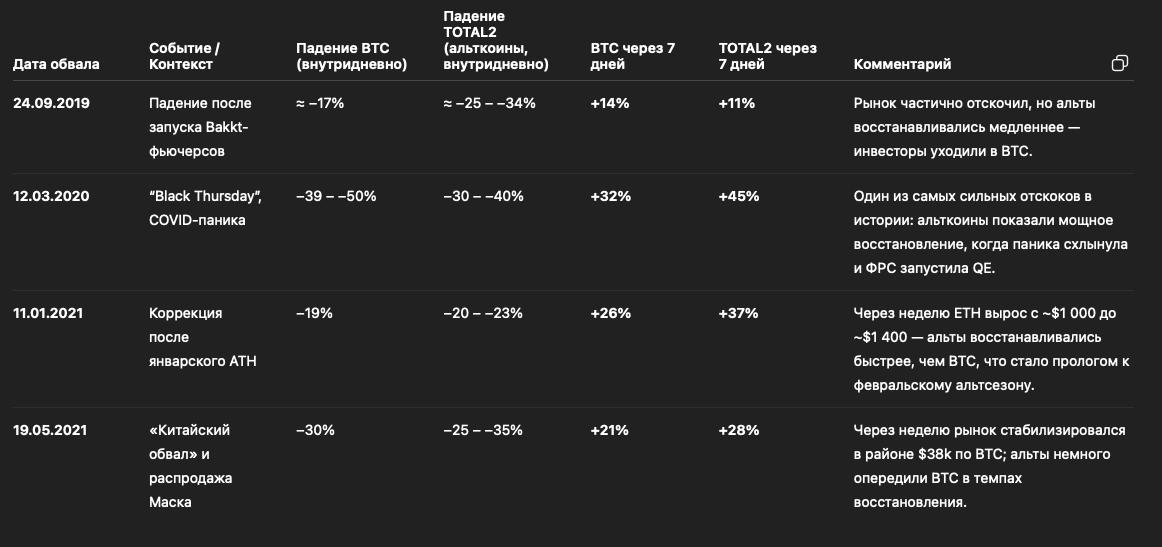
Task: Select the 11.01.2021 date cell
Action: click(x=48, y=313)
